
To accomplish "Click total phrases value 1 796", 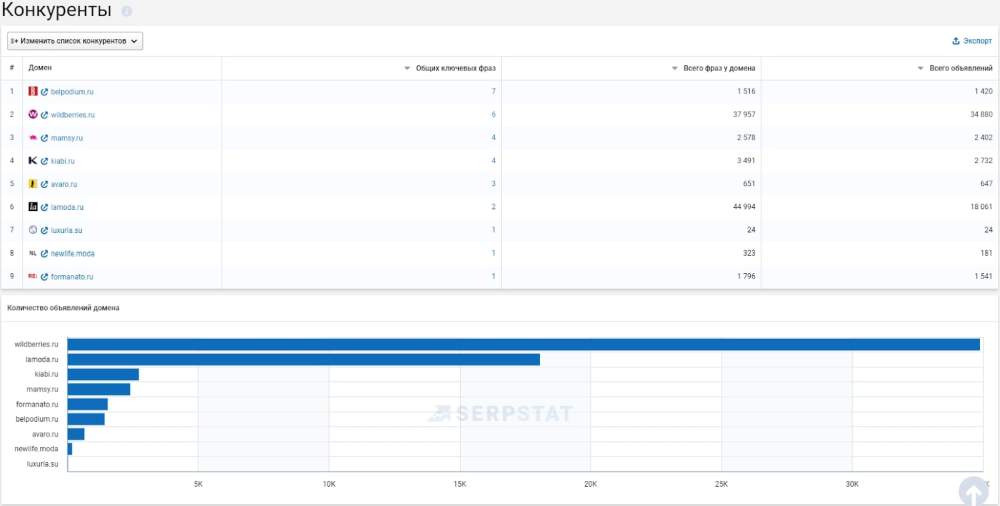I will (x=746, y=276).
